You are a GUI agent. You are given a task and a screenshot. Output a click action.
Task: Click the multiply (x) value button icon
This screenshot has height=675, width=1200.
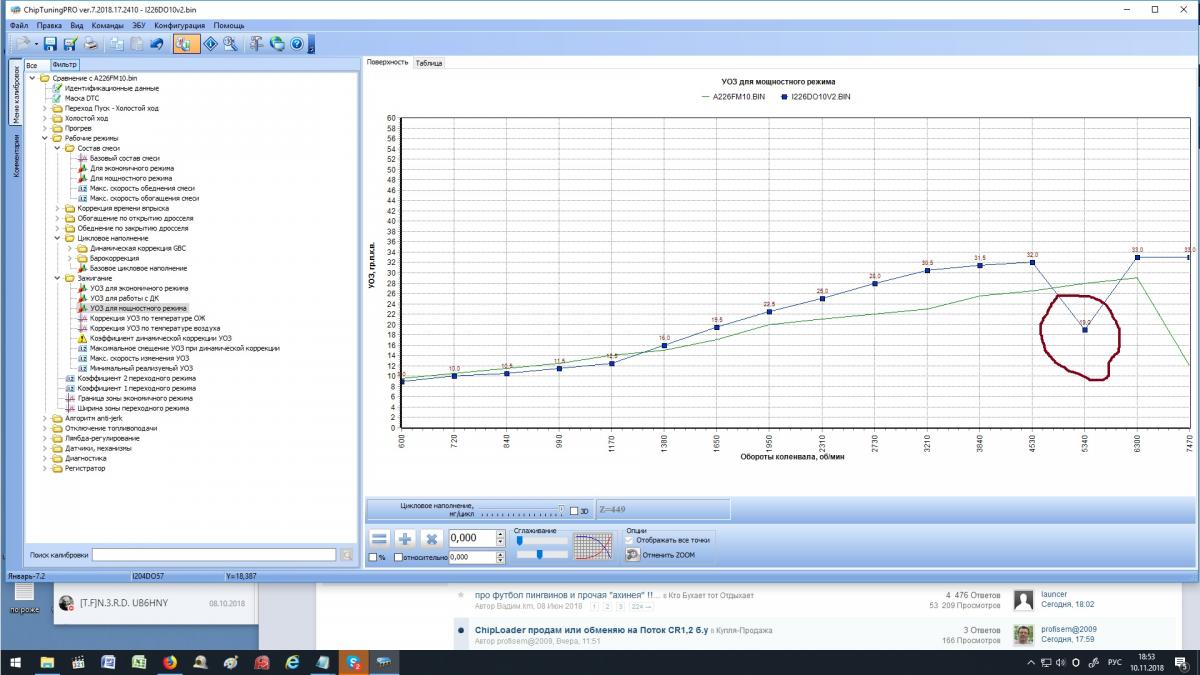pyautogui.click(x=431, y=538)
